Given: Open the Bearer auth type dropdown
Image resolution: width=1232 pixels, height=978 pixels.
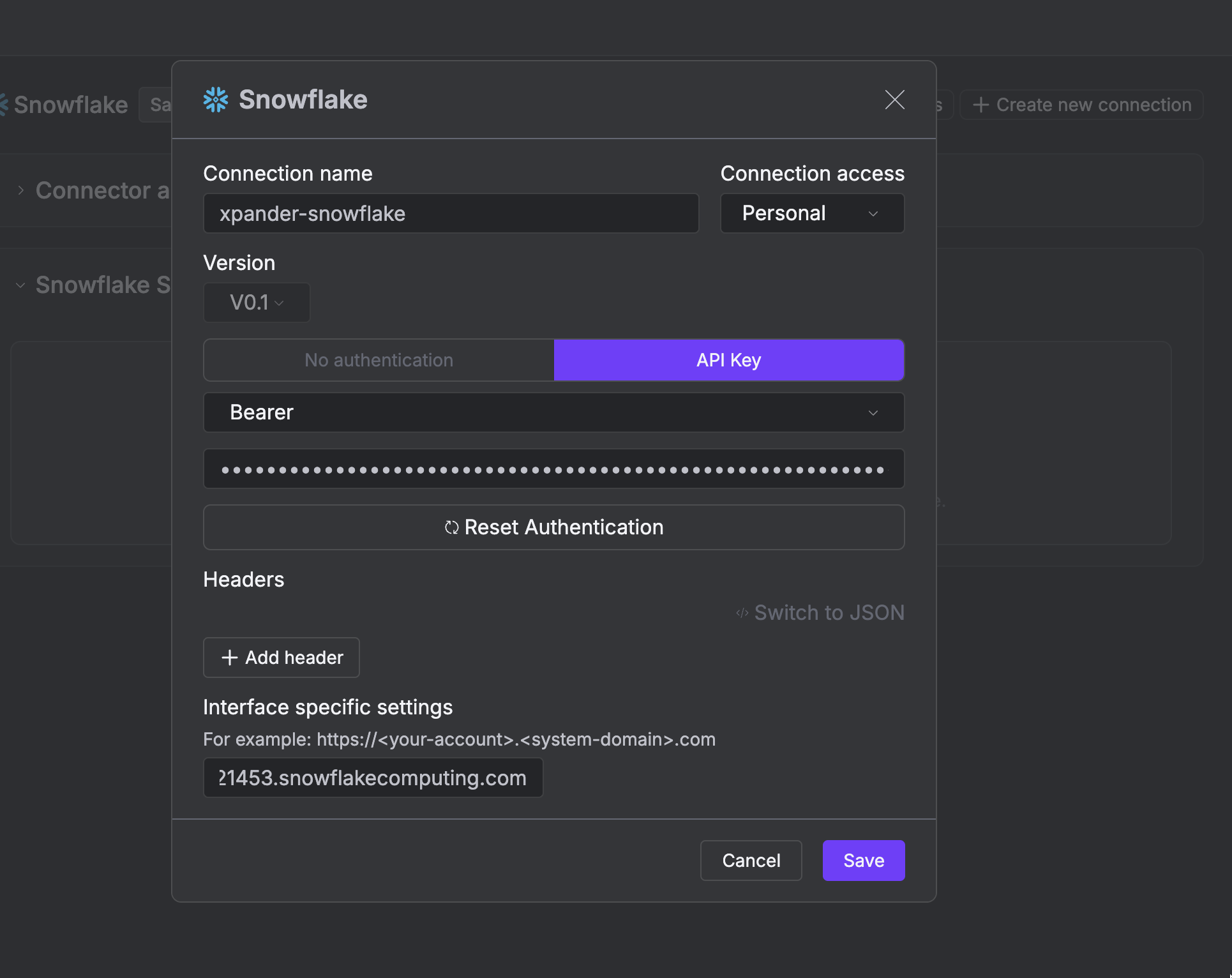Looking at the screenshot, I should 553,412.
